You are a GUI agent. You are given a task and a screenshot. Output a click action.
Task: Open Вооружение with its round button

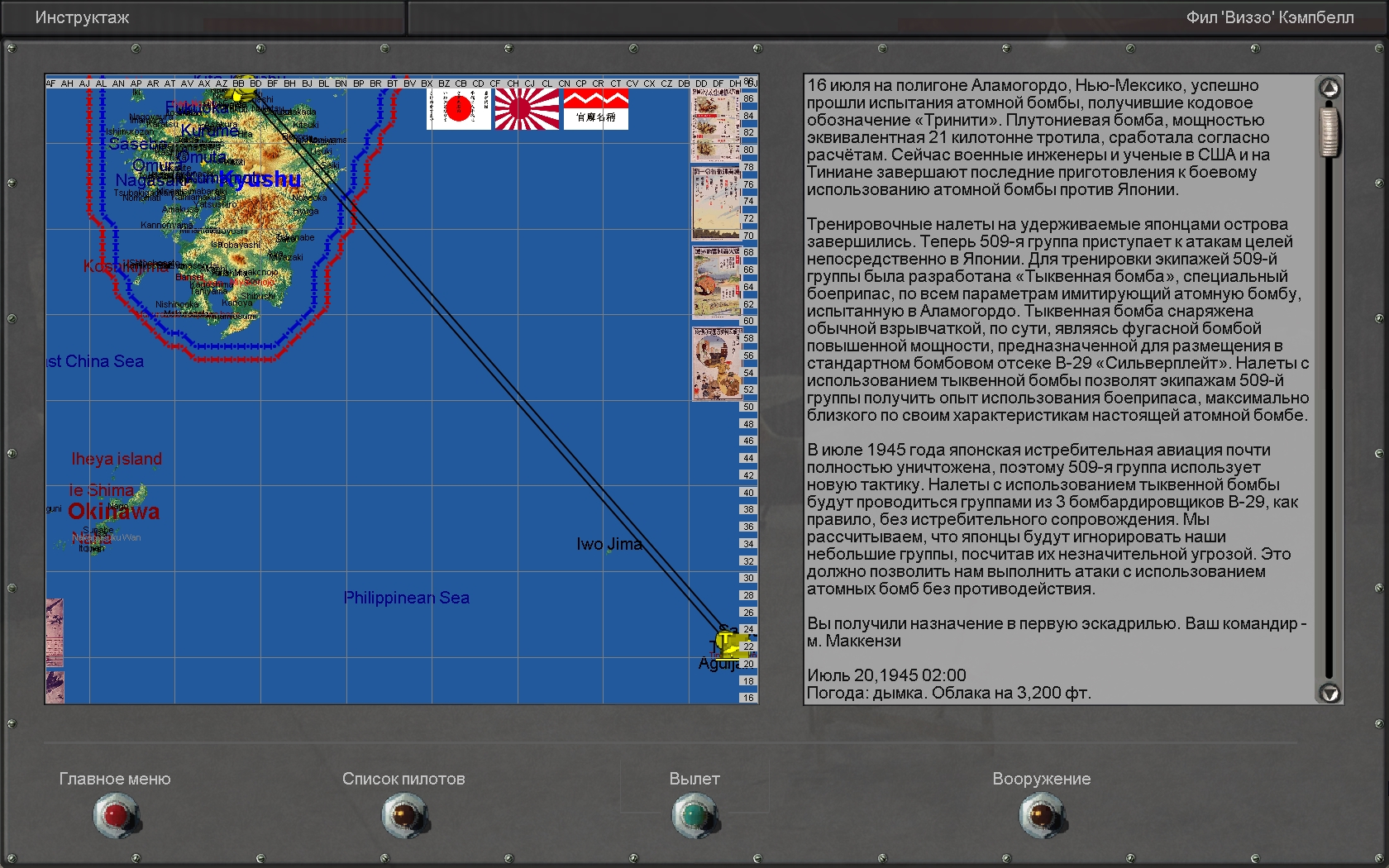1041,815
